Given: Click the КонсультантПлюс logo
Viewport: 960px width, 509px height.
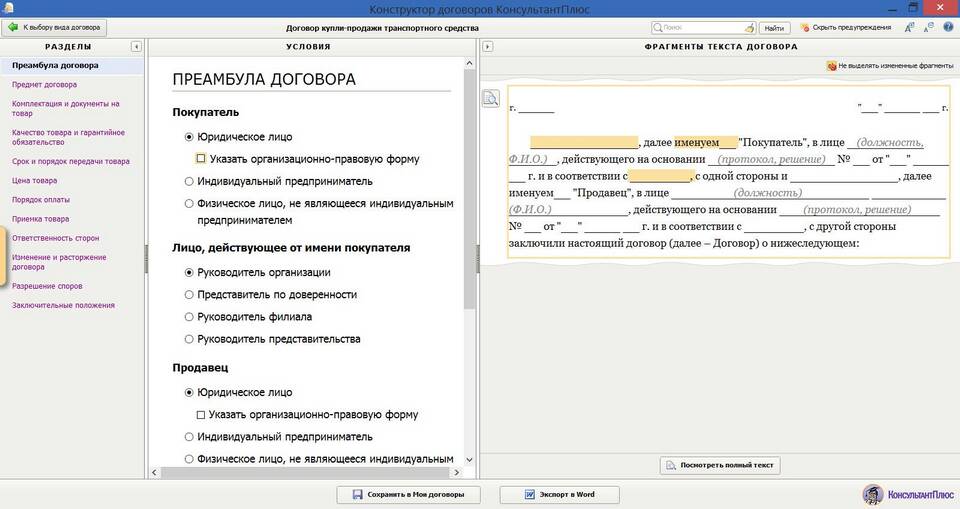Looking at the screenshot, I should [x=904, y=494].
